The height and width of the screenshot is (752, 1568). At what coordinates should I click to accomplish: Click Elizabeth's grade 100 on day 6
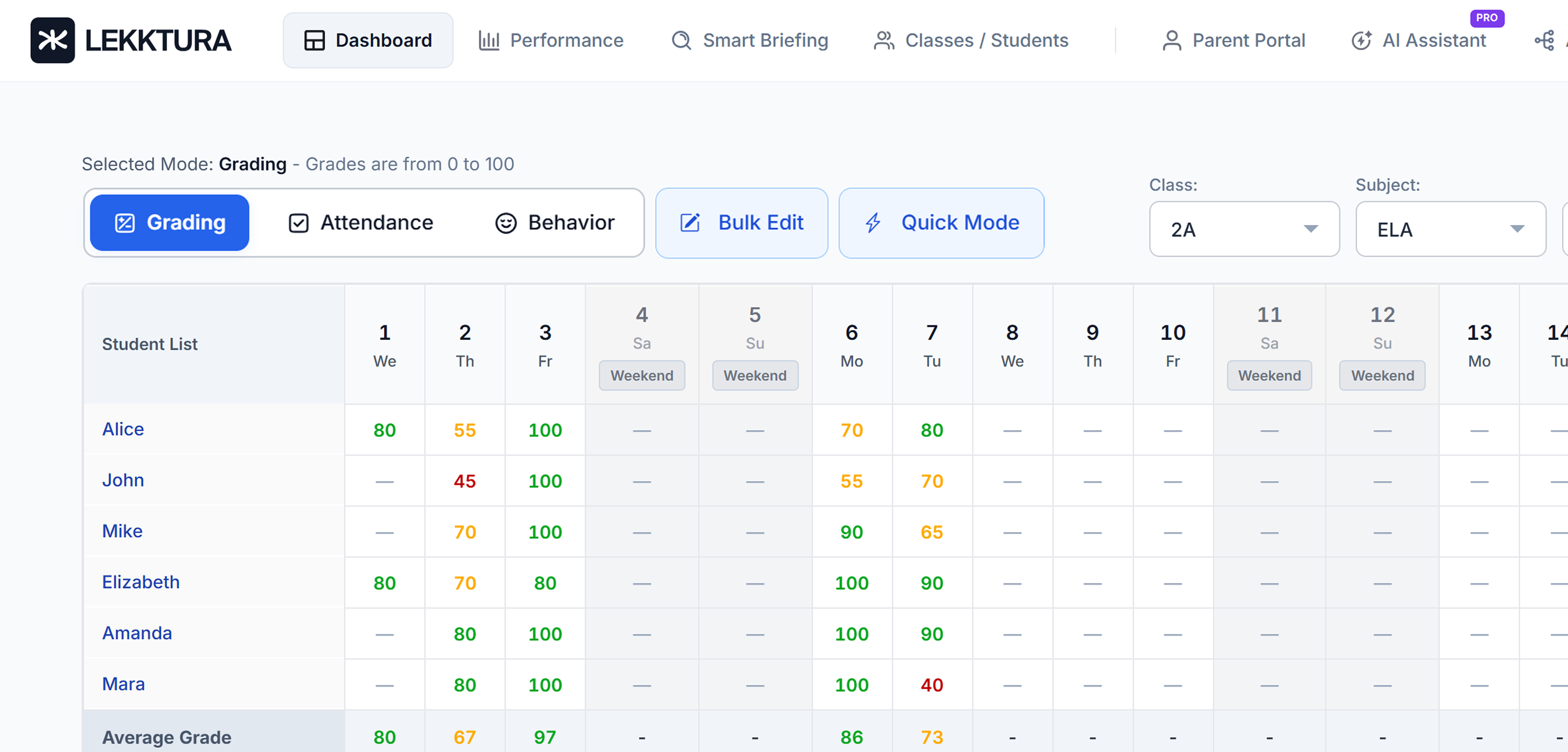pyautogui.click(x=852, y=583)
